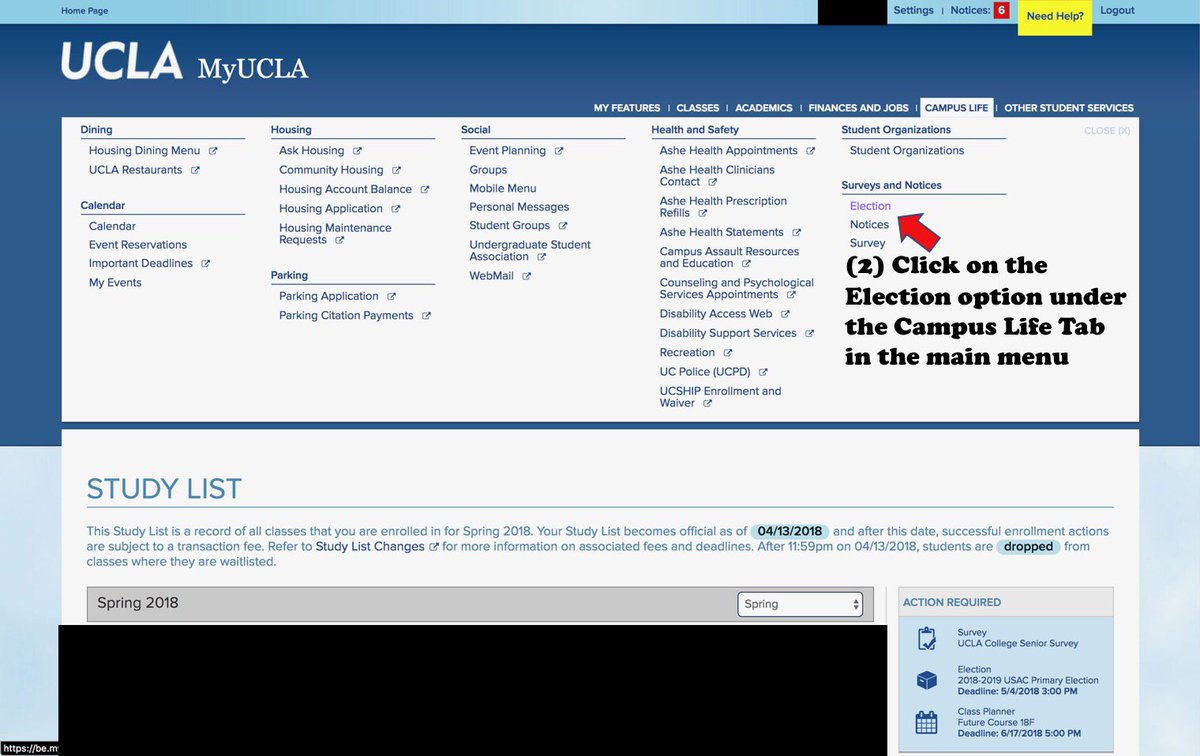Click external link icon beside WebMail

[x=526, y=276]
